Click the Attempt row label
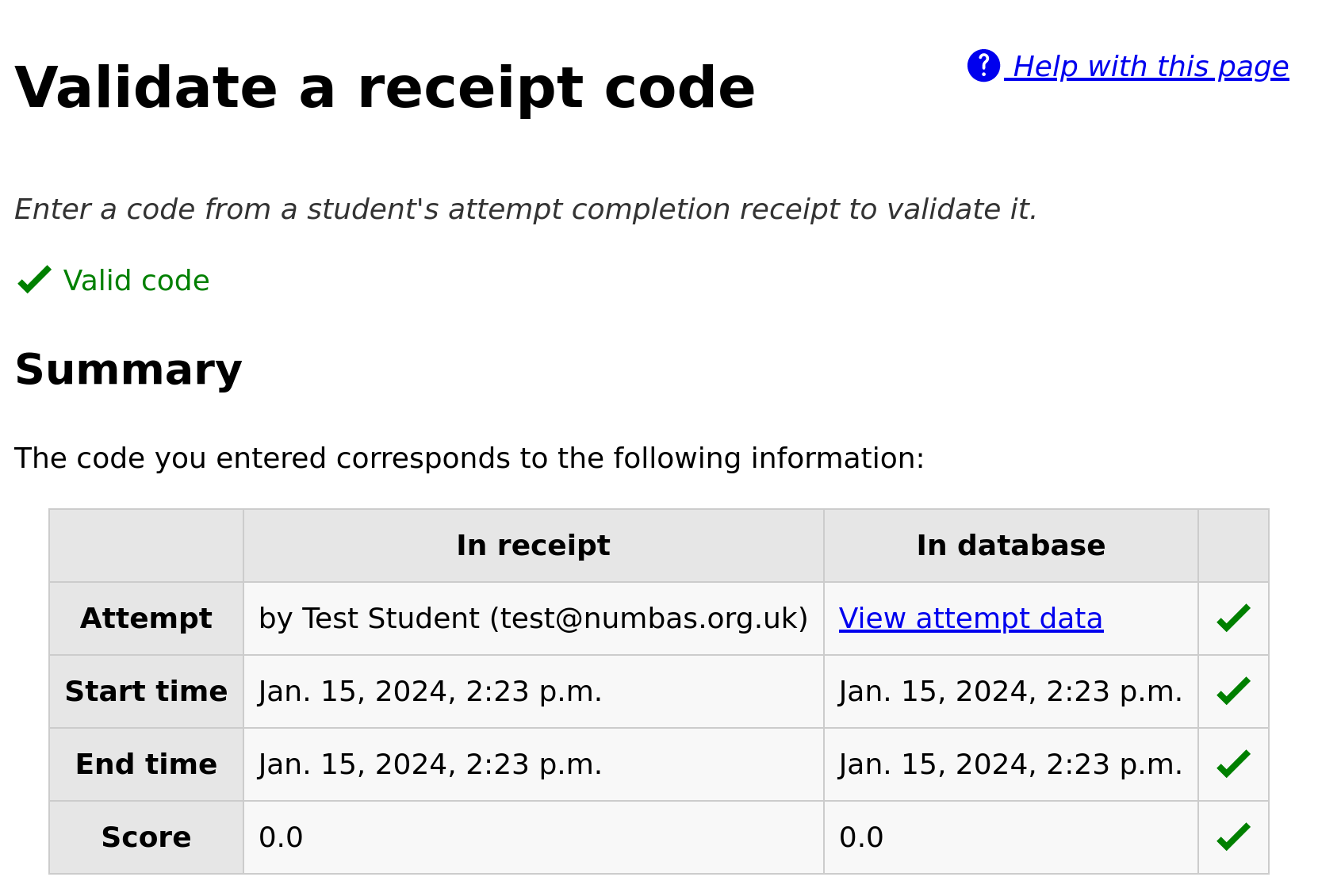1318x896 pixels. pos(146,618)
